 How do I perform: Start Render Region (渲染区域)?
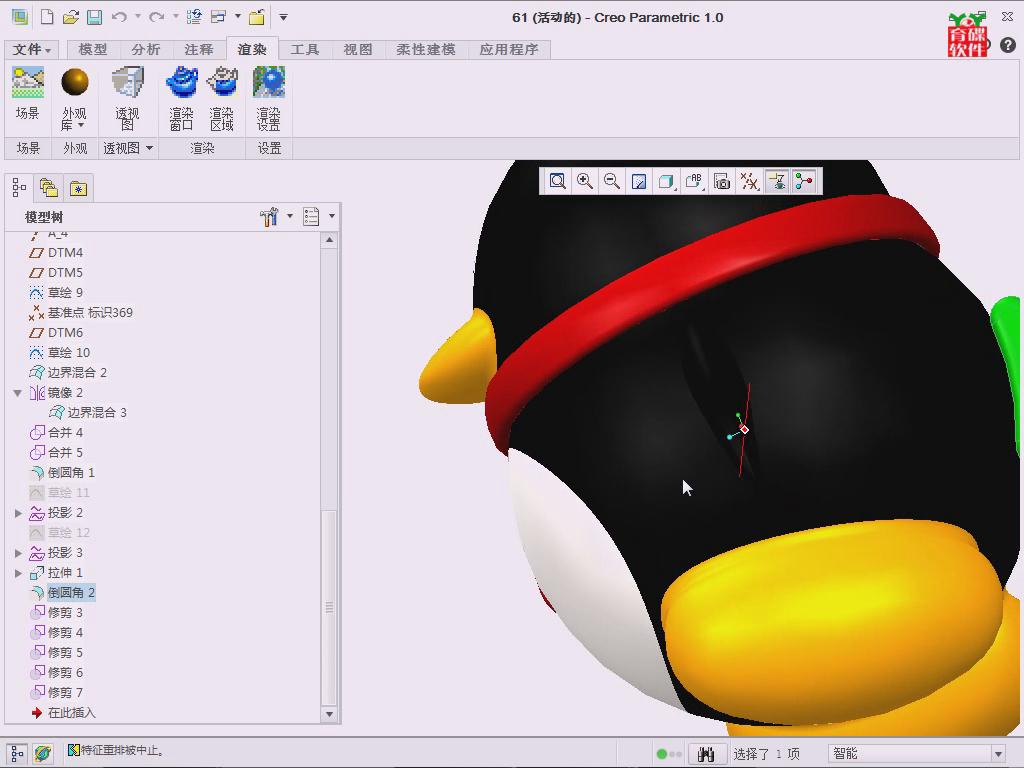[222, 99]
